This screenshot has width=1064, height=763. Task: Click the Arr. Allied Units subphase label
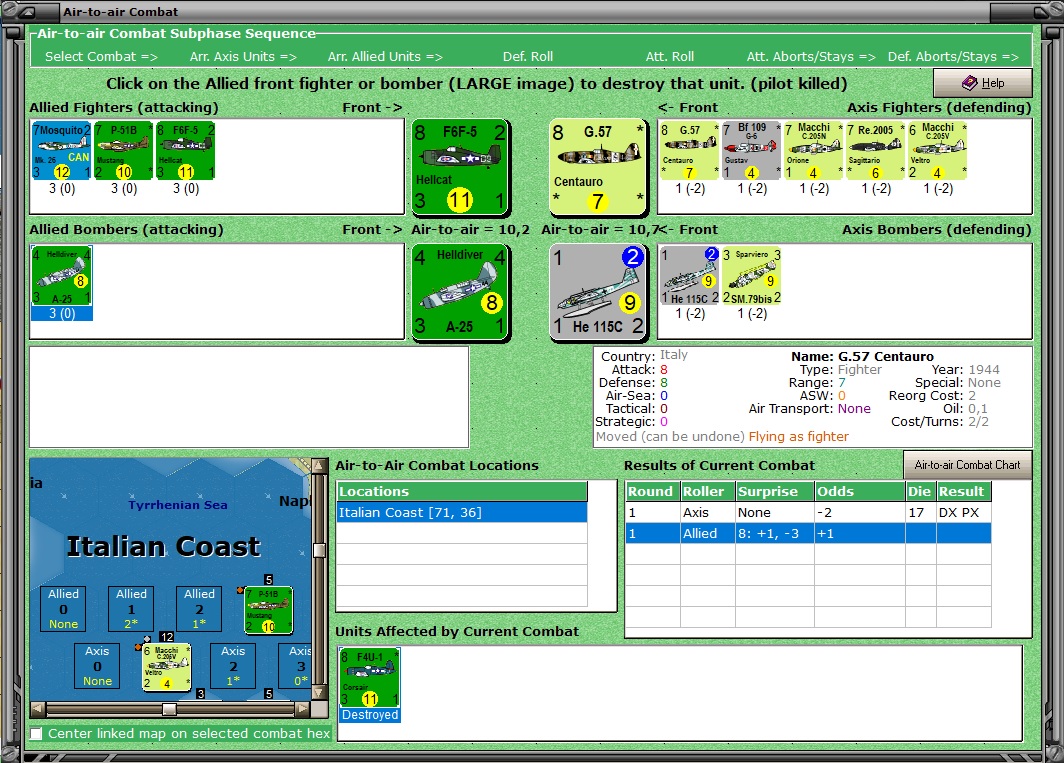tap(385, 56)
